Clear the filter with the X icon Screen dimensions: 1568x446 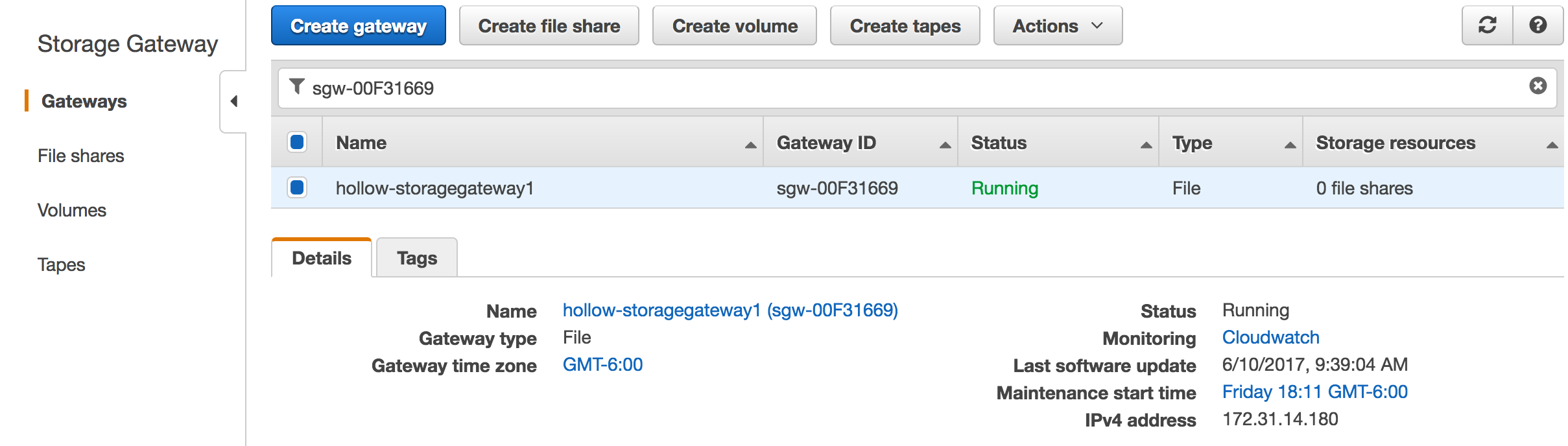[1538, 86]
